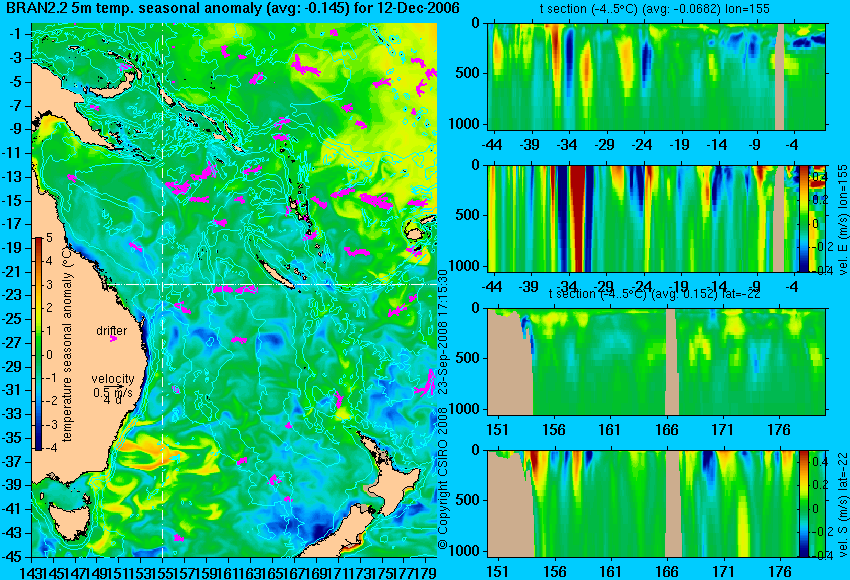Click '0.4' tick on vel. E color bar

(819, 177)
